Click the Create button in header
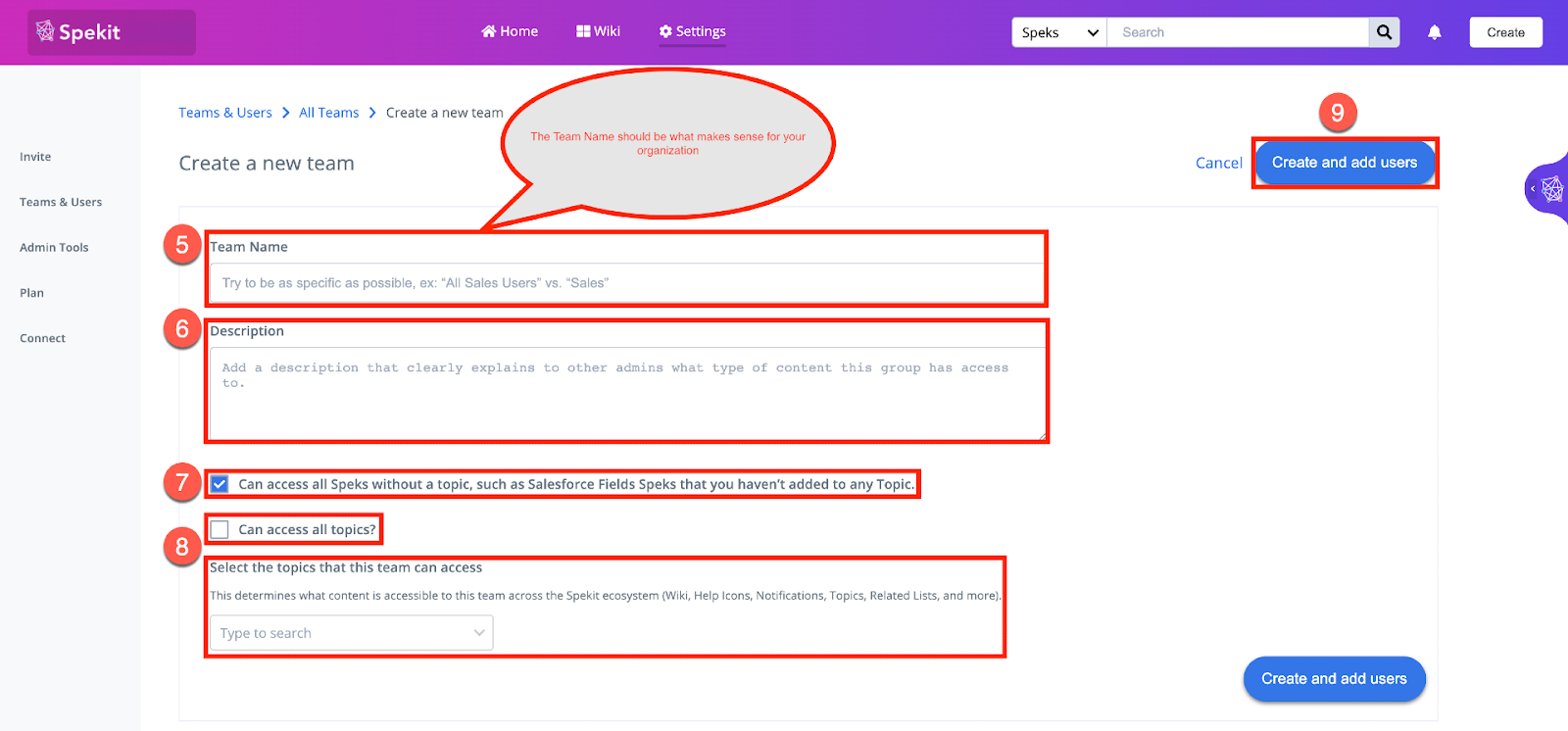1568x731 pixels. tap(1505, 32)
